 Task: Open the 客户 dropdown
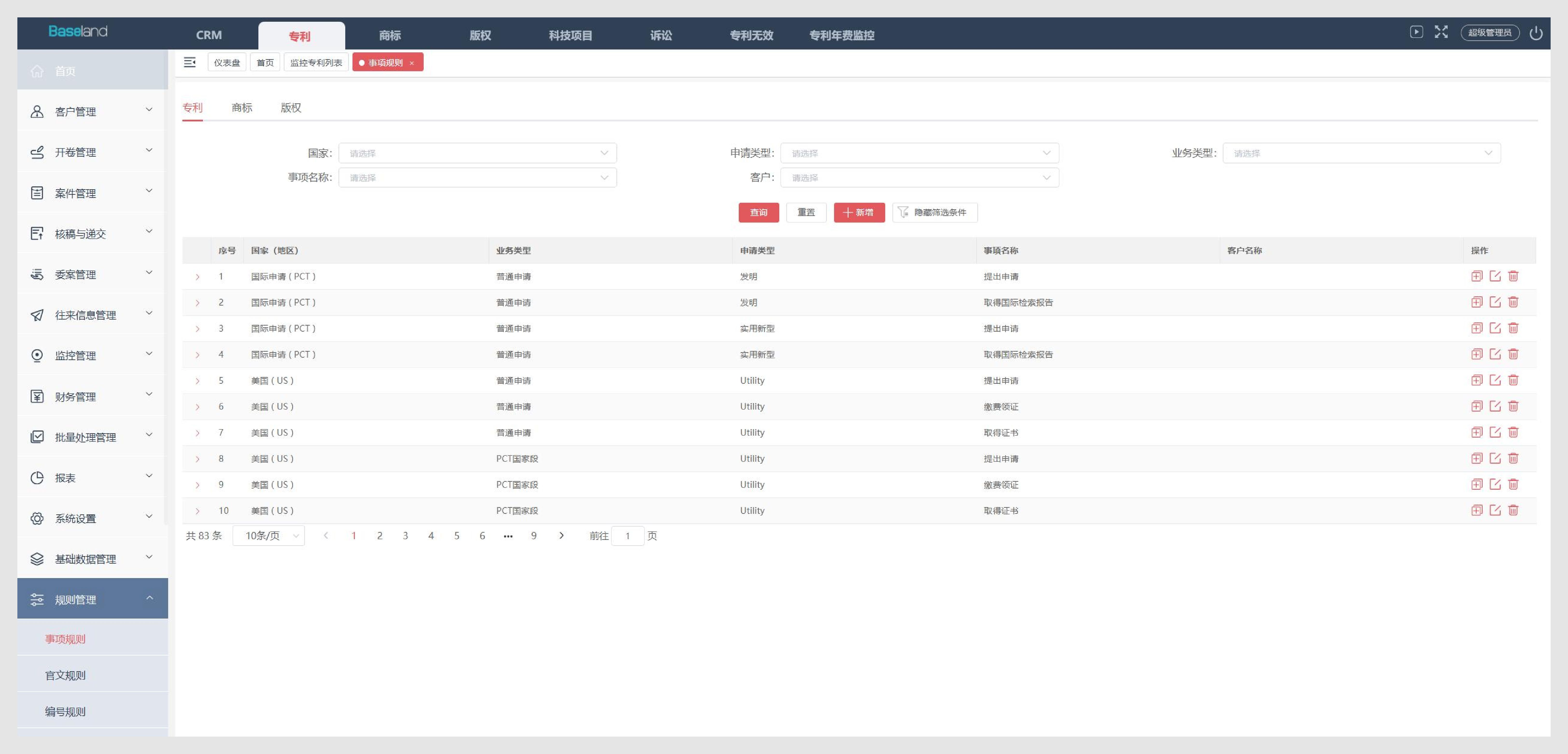pos(919,177)
